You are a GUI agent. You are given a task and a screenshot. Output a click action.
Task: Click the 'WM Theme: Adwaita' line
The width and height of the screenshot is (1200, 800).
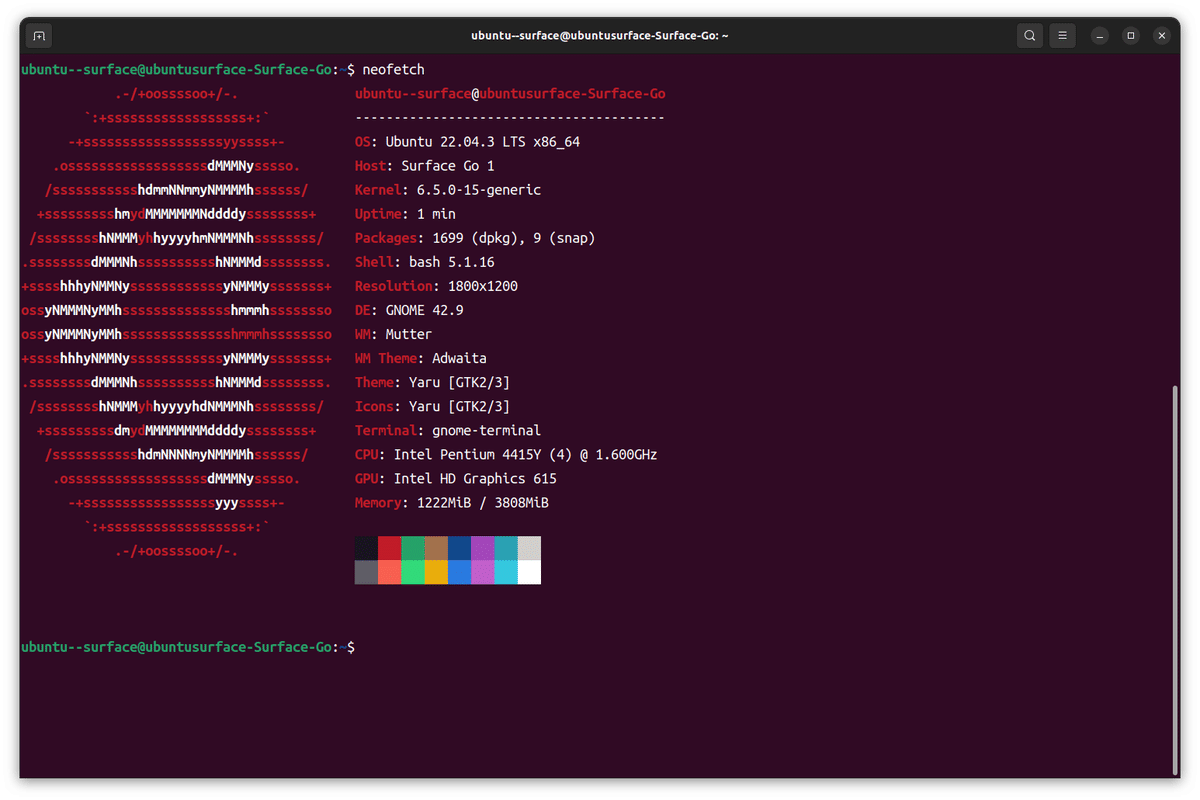(x=420, y=358)
